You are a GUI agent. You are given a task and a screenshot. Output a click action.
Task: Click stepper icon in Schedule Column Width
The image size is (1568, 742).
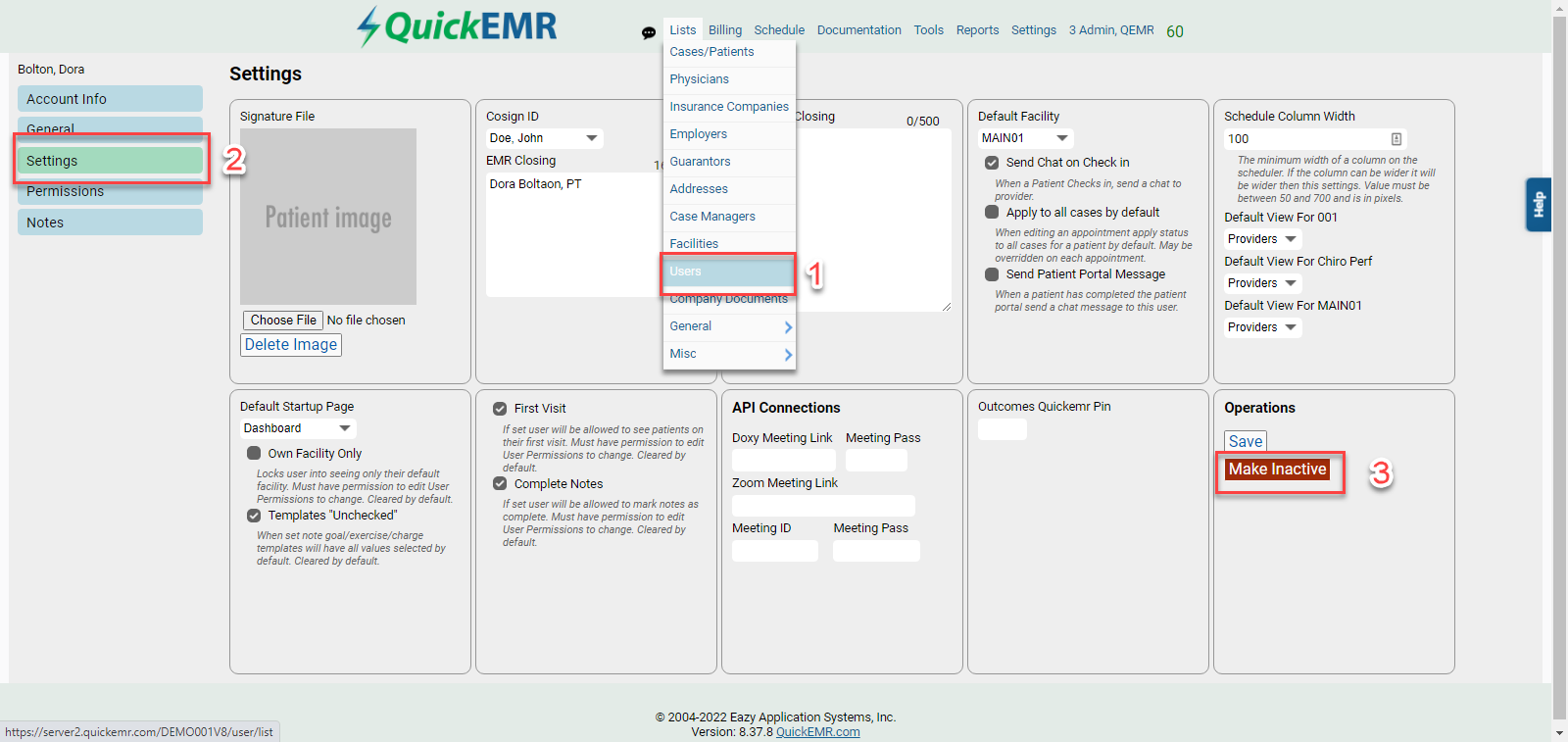pyautogui.click(x=1396, y=139)
